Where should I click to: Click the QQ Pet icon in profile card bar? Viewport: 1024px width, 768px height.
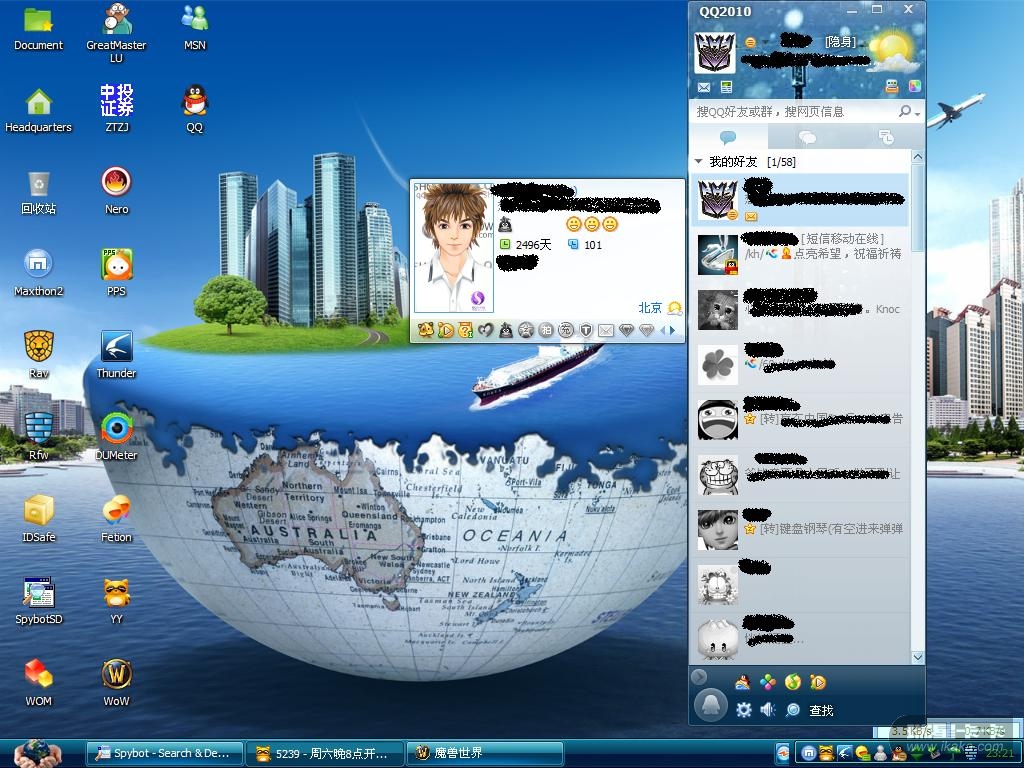click(x=425, y=330)
